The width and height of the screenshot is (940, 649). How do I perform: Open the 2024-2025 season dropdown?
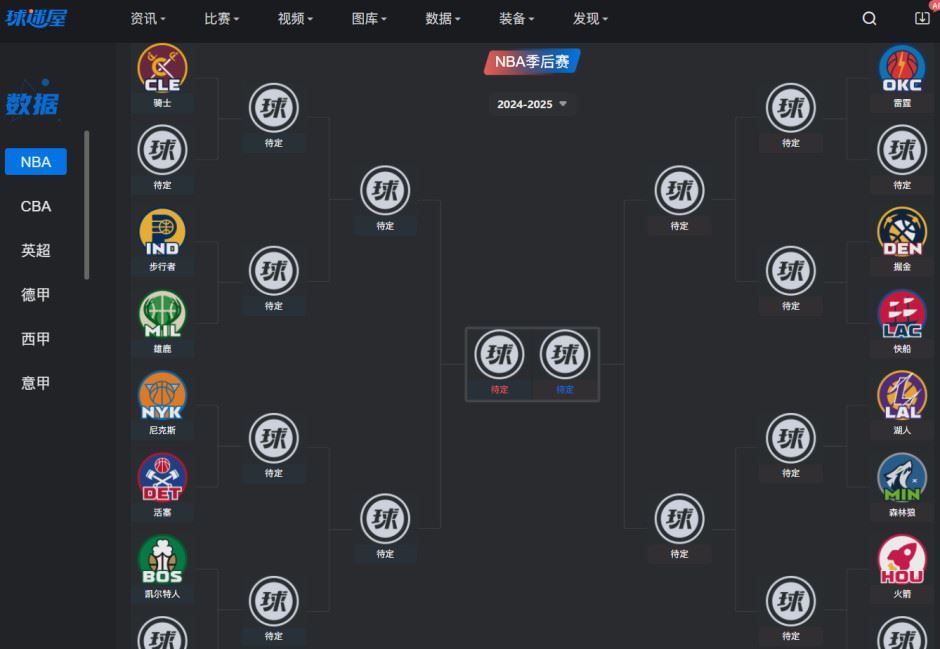coord(532,104)
